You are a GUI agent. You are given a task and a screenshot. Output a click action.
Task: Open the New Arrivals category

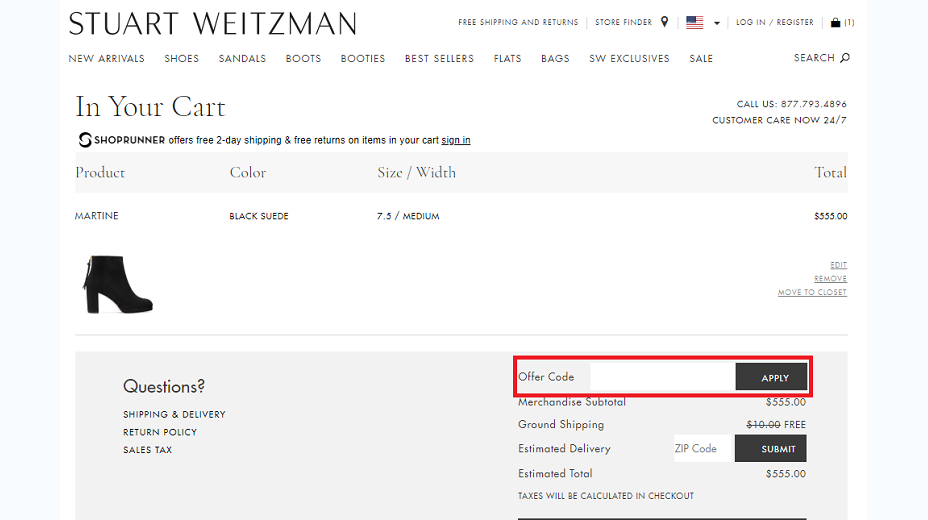[107, 59]
